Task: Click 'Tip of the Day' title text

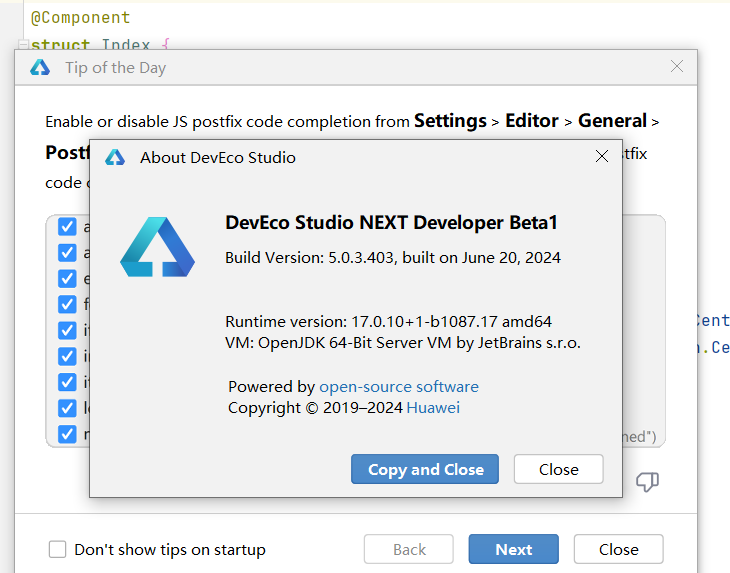Action: [115, 68]
